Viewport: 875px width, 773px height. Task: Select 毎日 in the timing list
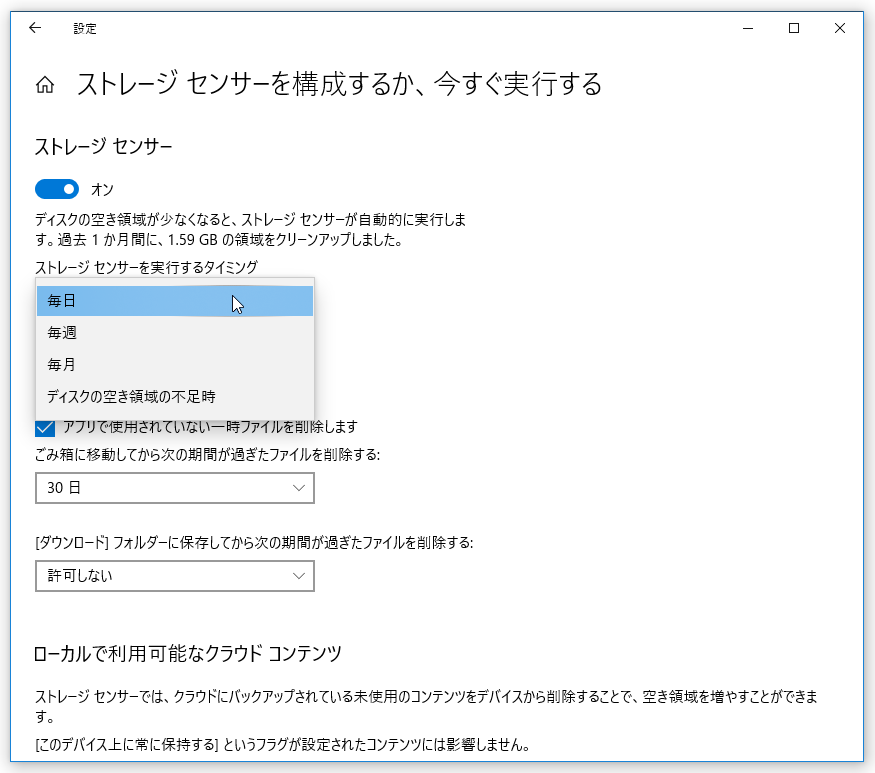click(x=175, y=301)
